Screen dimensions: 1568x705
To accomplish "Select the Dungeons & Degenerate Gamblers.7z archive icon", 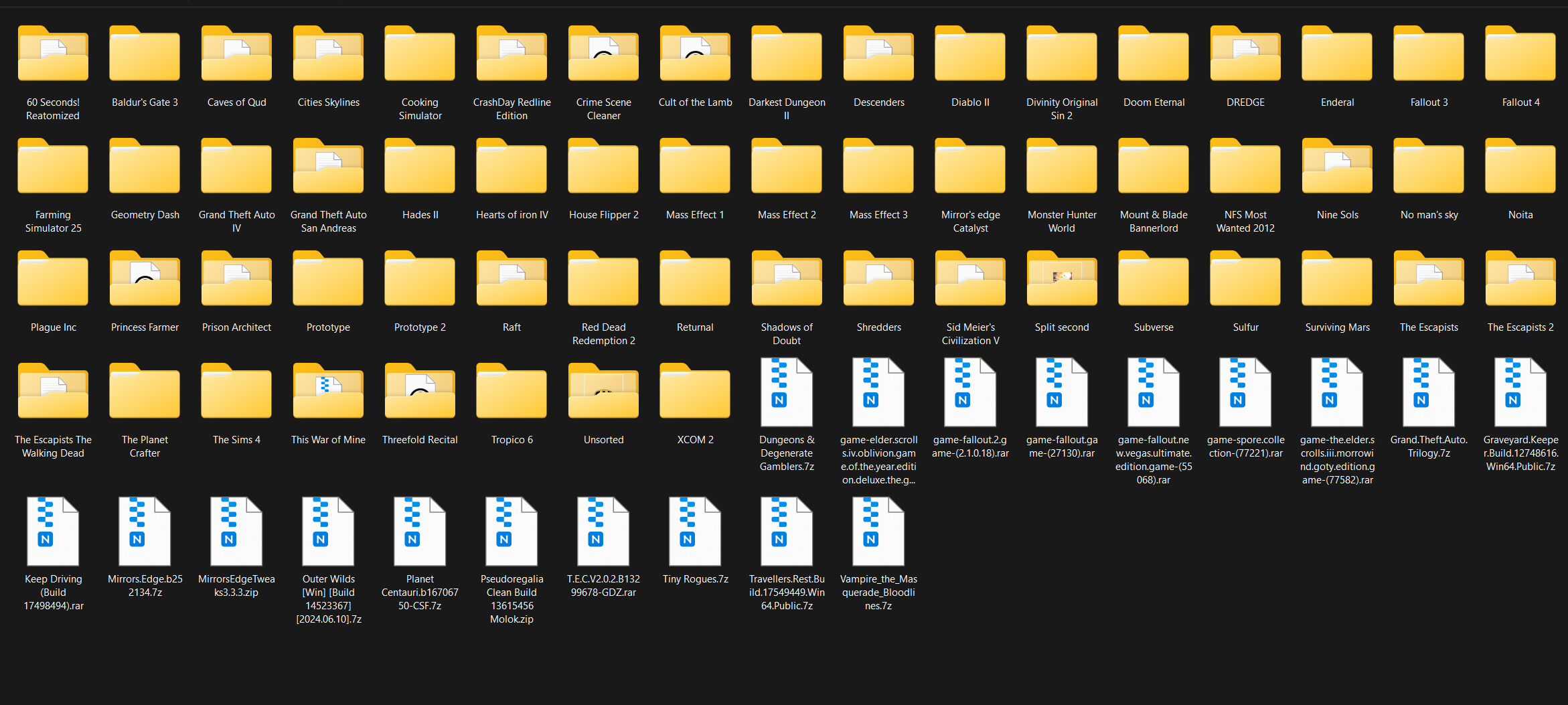I will [787, 392].
